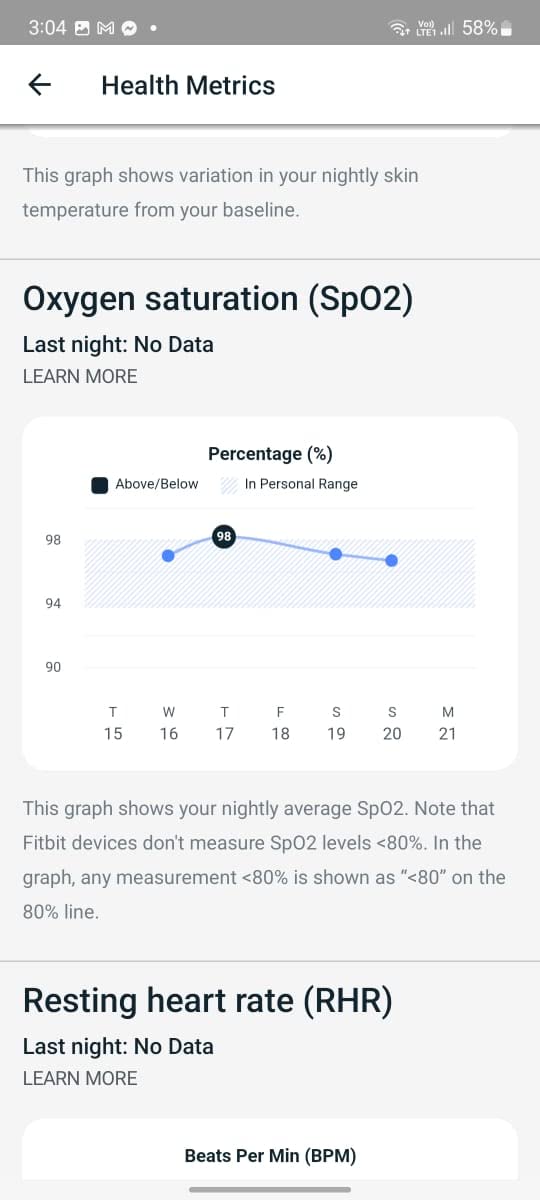Image resolution: width=540 pixels, height=1200 pixels.
Task: Tap the Resting heart rate (RHR) heading
Action: pos(208,1000)
